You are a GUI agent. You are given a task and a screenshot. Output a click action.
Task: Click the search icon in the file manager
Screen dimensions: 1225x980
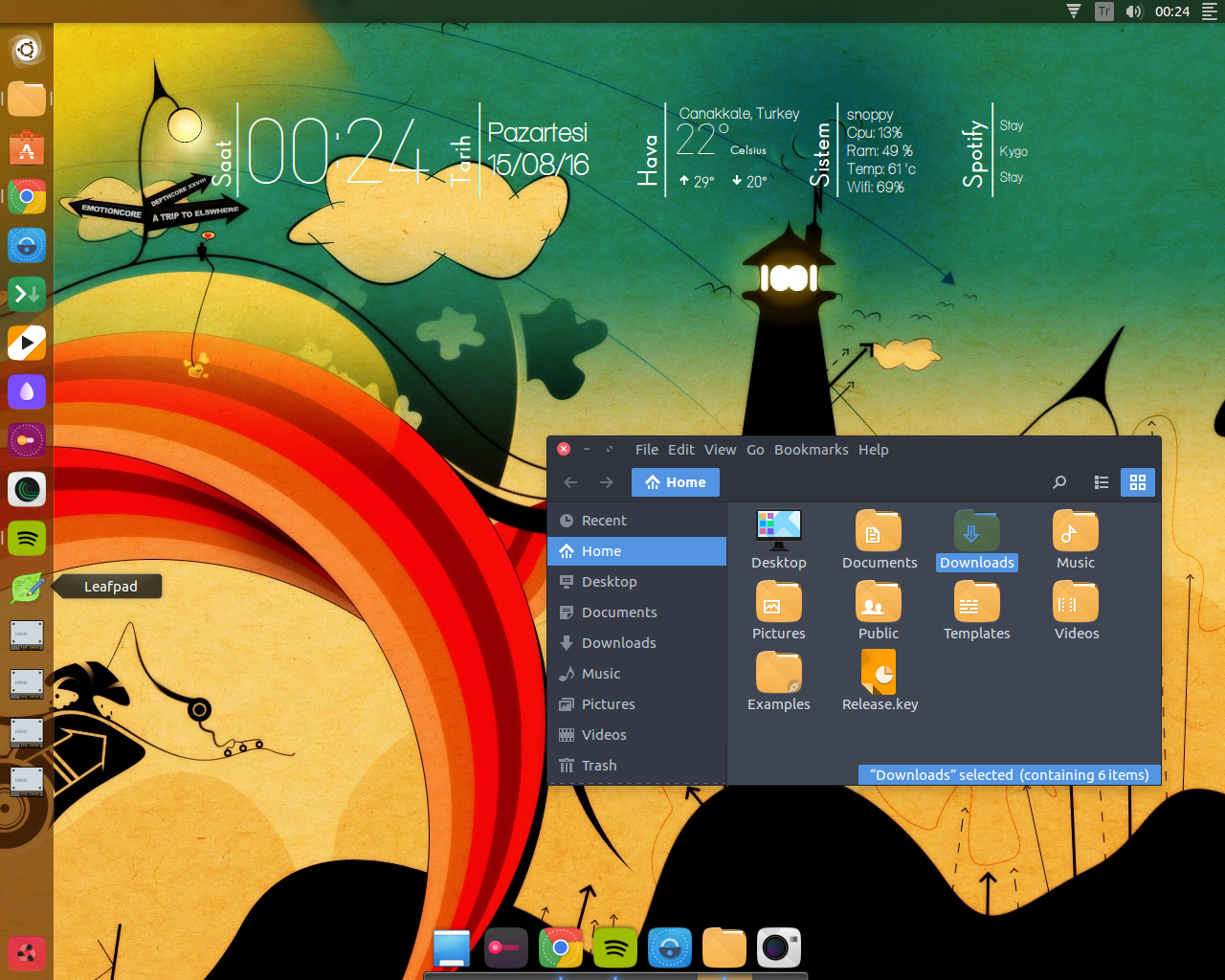(x=1059, y=482)
